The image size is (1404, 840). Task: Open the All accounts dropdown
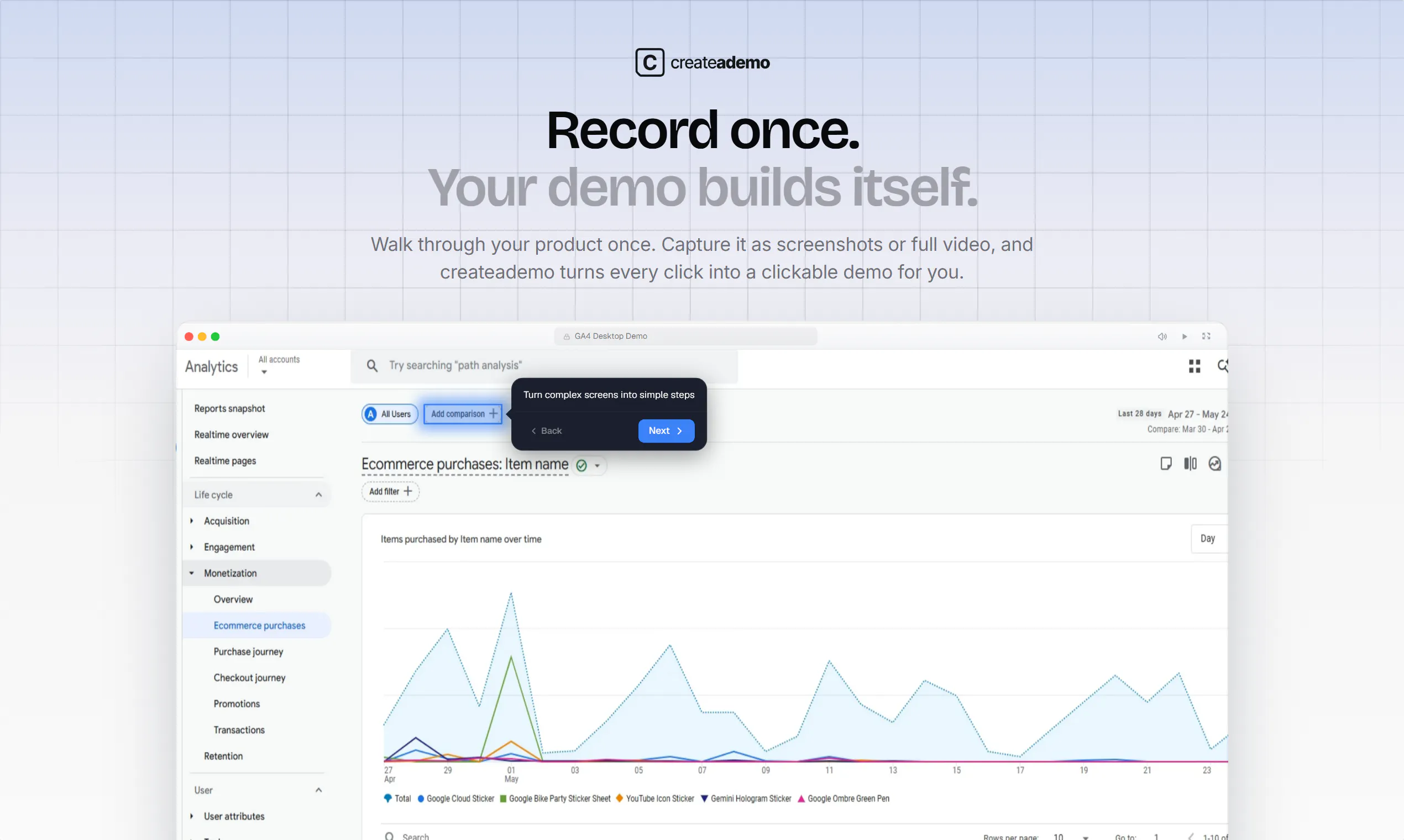pyautogui.click(x=279, y=365)
